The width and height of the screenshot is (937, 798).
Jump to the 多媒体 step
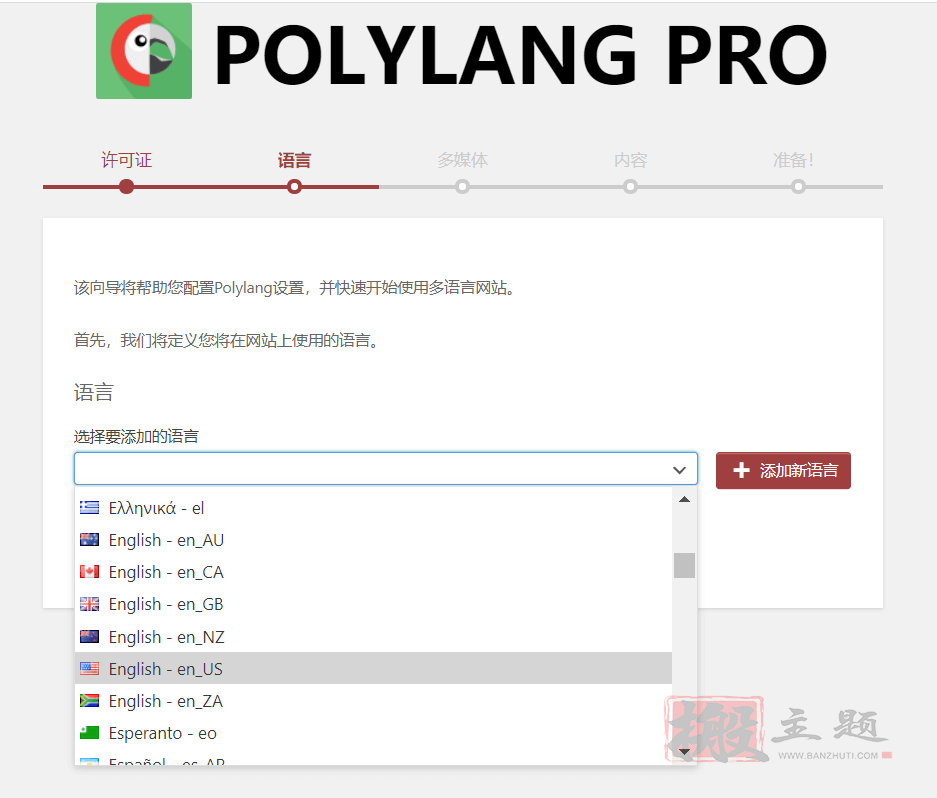point(463,160)
